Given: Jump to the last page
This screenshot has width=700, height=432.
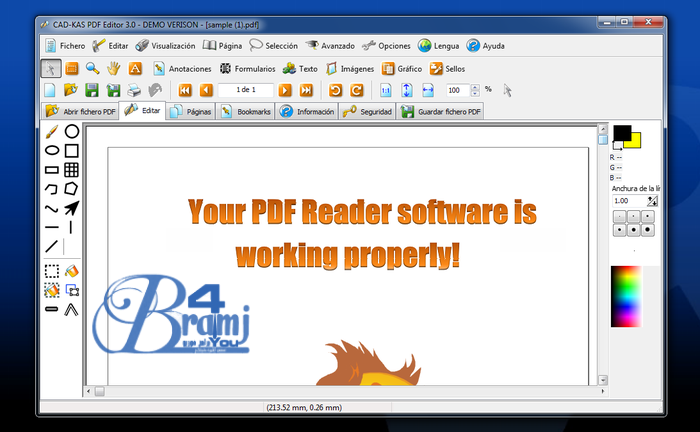Looking at the screenshot, I should (306, 90).
